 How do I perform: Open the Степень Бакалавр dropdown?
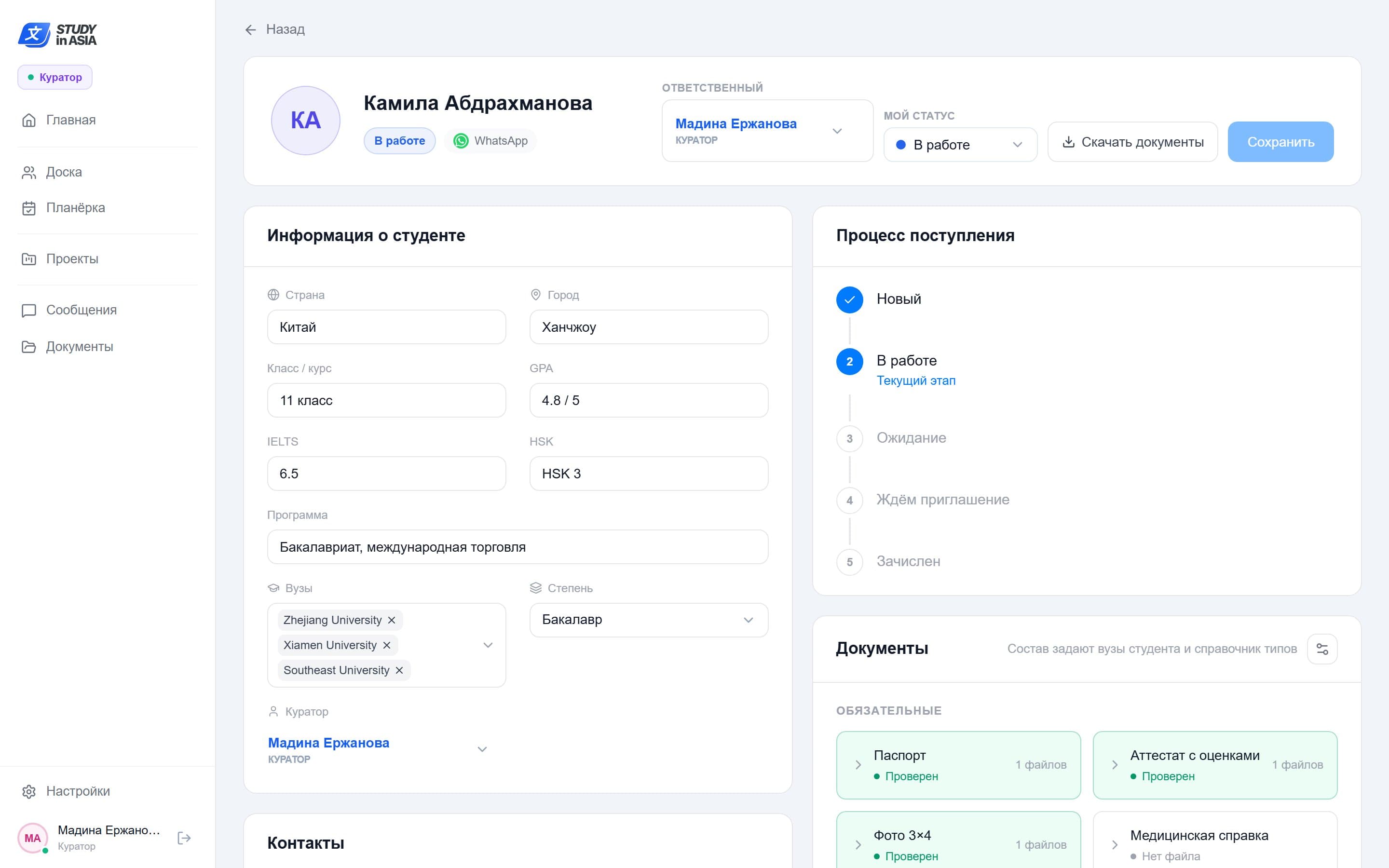pyautogui.click(x=649, y=620)
